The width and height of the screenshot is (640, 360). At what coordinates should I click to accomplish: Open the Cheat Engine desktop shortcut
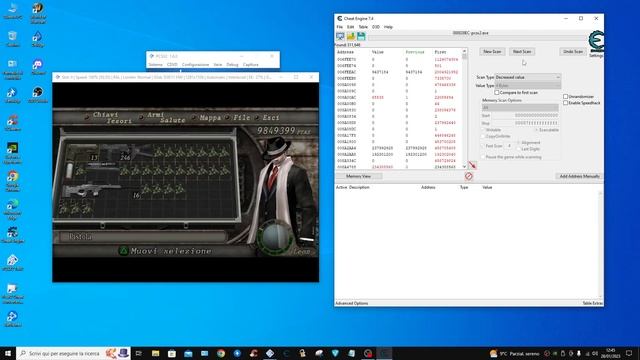(13, 235)
